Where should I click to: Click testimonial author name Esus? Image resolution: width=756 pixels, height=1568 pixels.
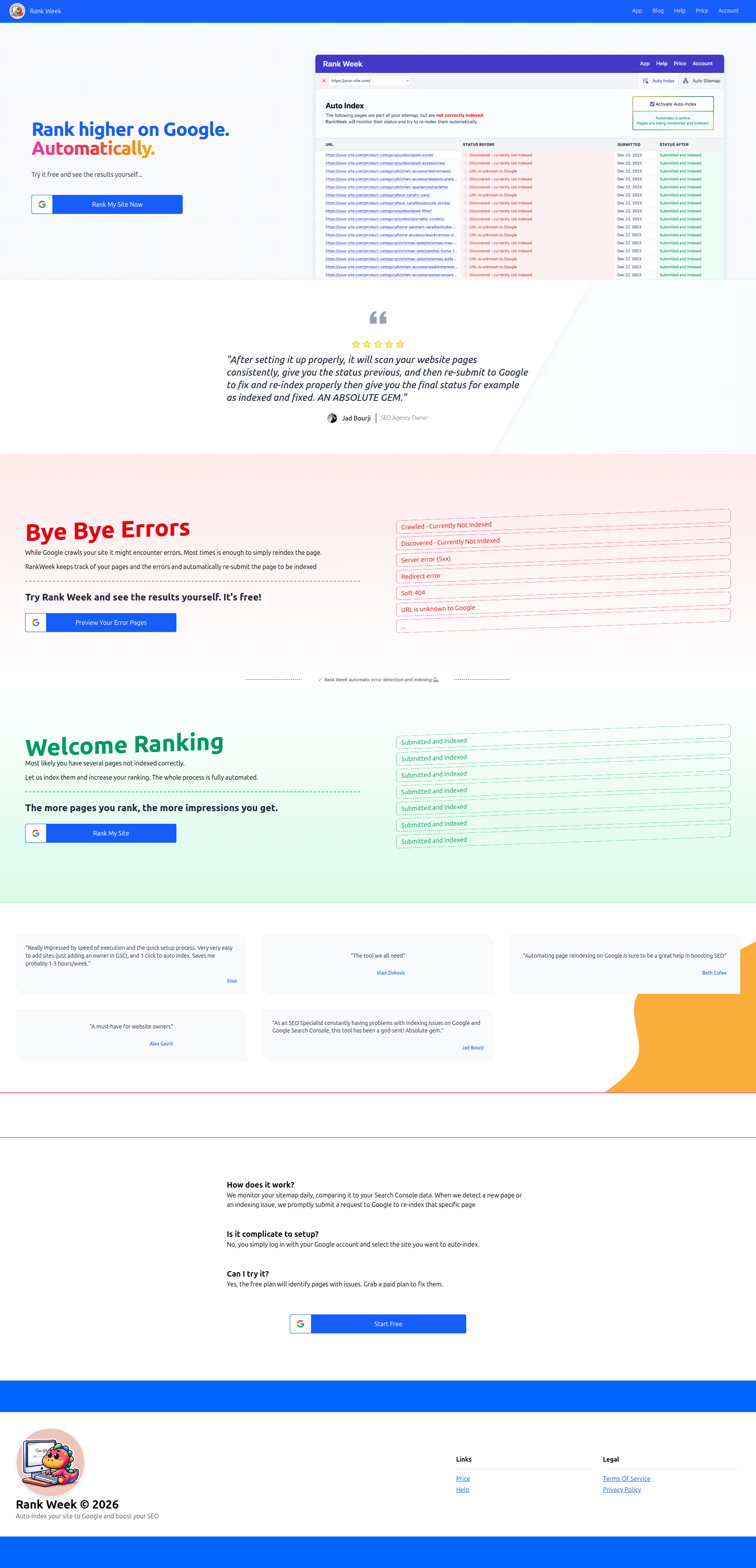[x=232, y=980]
